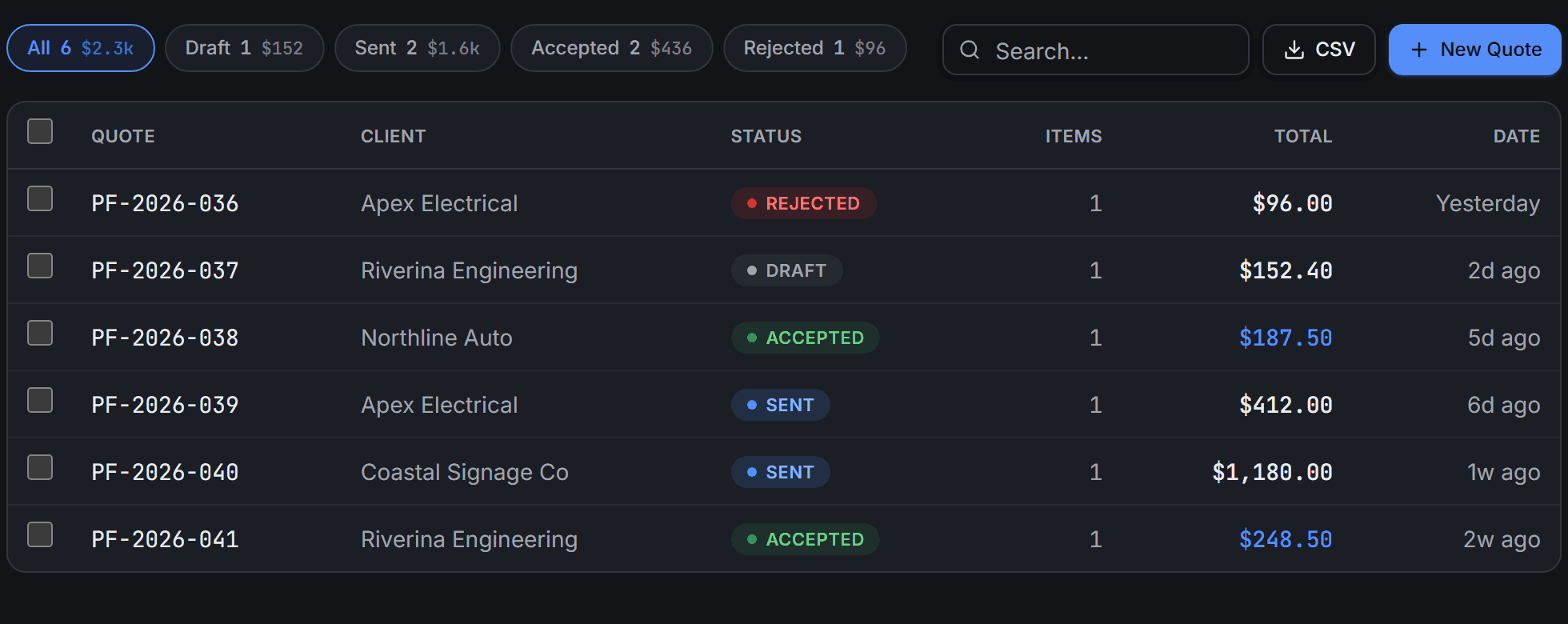1568x624 pixels.
Task: Switch to the Draft filter tab
Action: [x=245, y=48]
